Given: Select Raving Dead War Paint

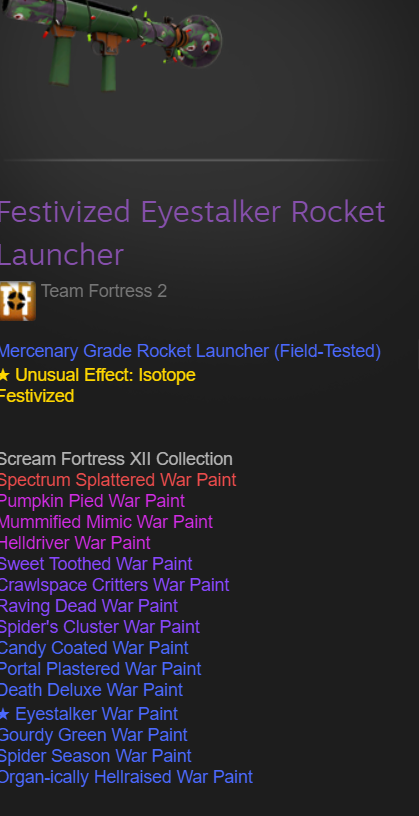Looking at the screenshot, I should [x=89, y=606].
